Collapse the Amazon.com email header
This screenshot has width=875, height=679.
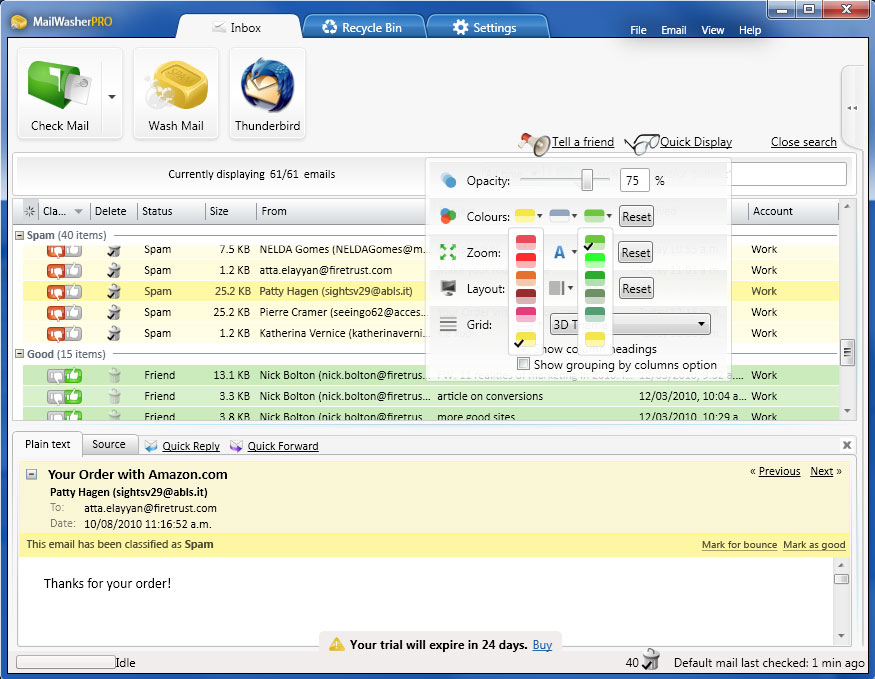(x=32, y=474)
